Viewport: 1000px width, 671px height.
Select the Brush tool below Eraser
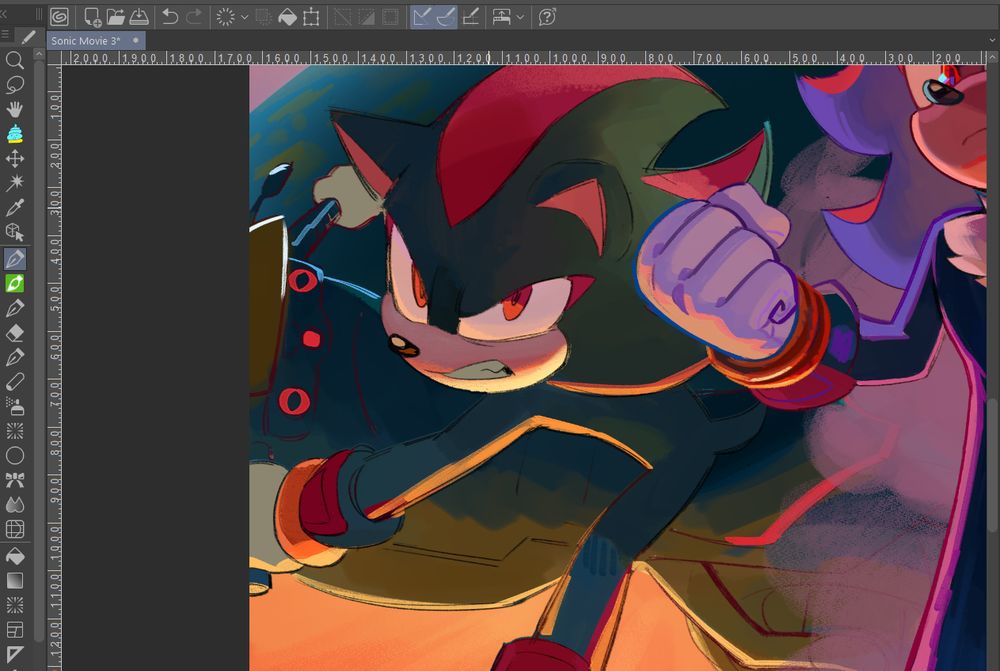(15, 357)
